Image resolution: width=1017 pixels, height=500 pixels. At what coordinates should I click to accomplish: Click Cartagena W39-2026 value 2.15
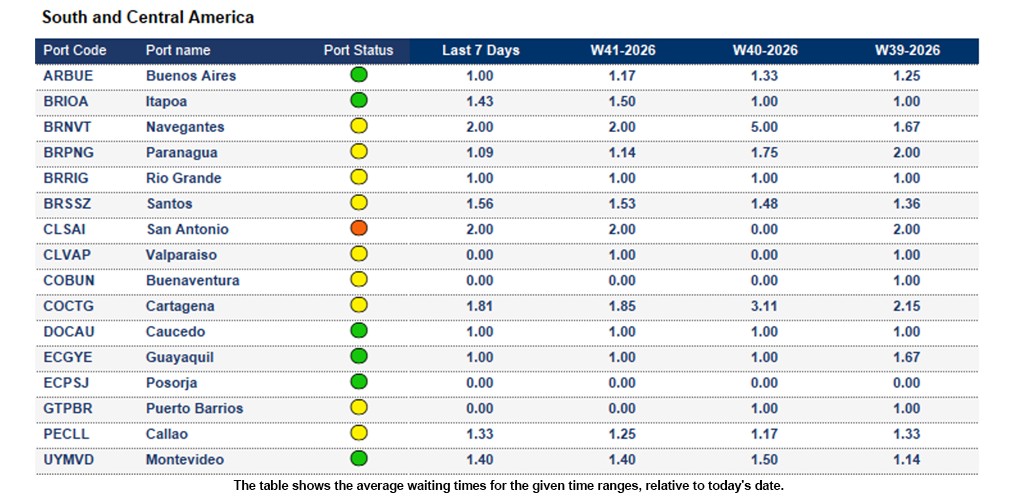tap(907, 306)
